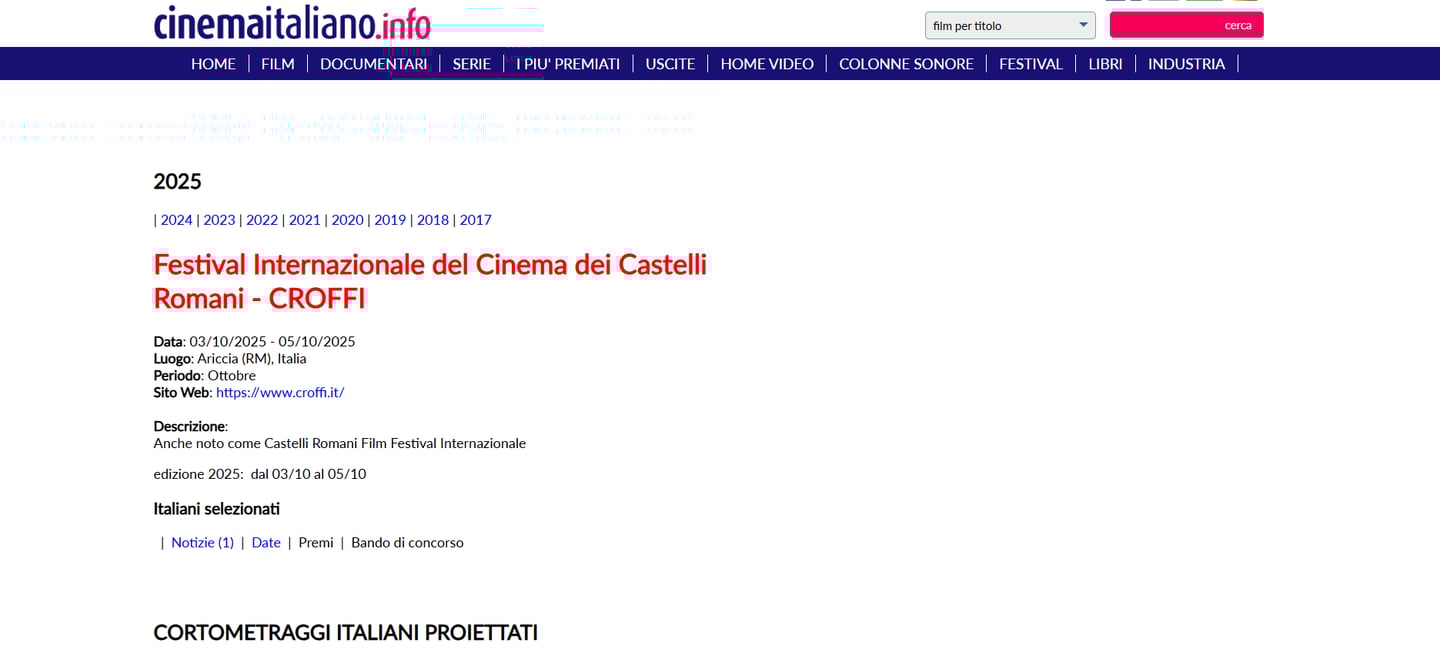Image resolution: width=1440 pixels, height=659 pixels.
Task: Select the 2019 edition link
Action: [x=390, y=220]
